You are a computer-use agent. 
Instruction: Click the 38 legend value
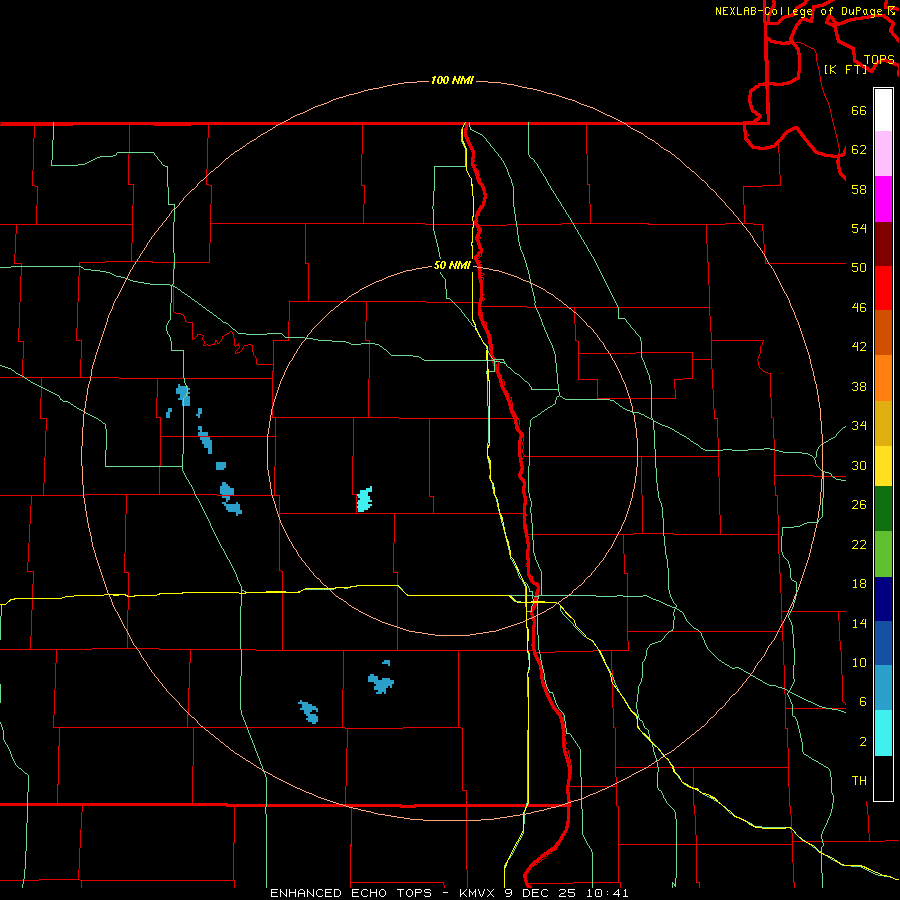click(x=859, y=386)
